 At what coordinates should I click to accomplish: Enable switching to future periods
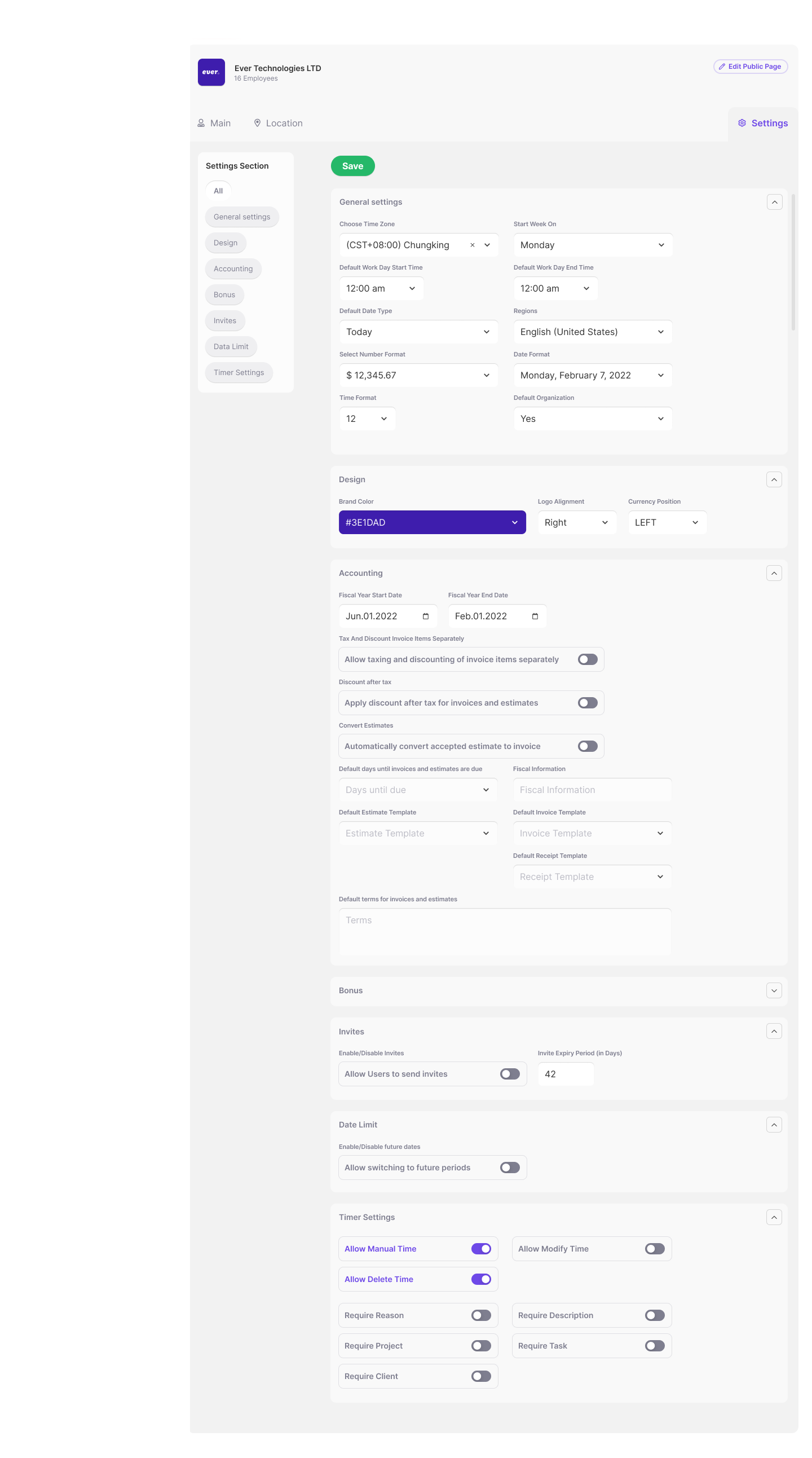pos(510,1168)
